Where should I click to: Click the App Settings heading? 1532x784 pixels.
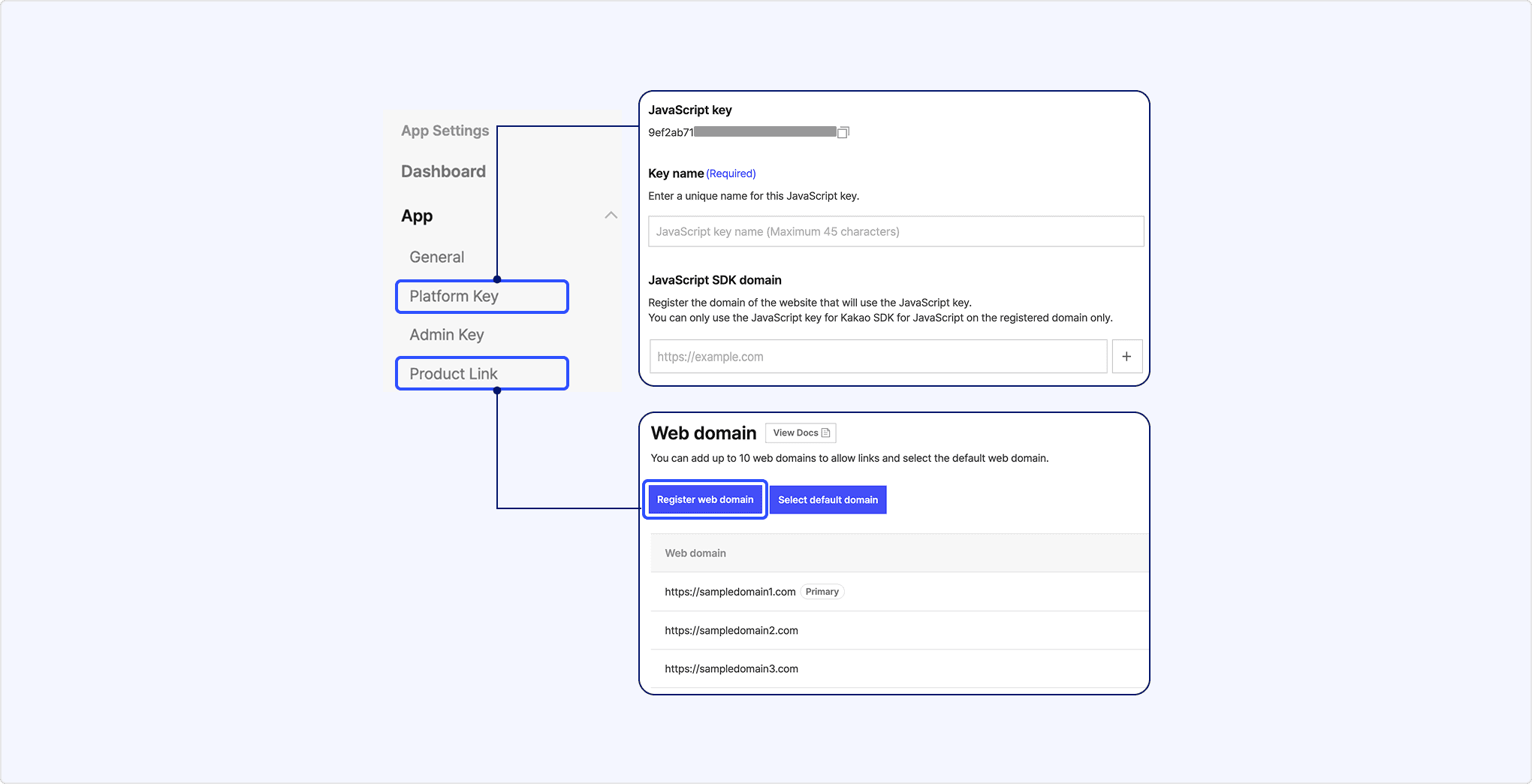(445, 131)
